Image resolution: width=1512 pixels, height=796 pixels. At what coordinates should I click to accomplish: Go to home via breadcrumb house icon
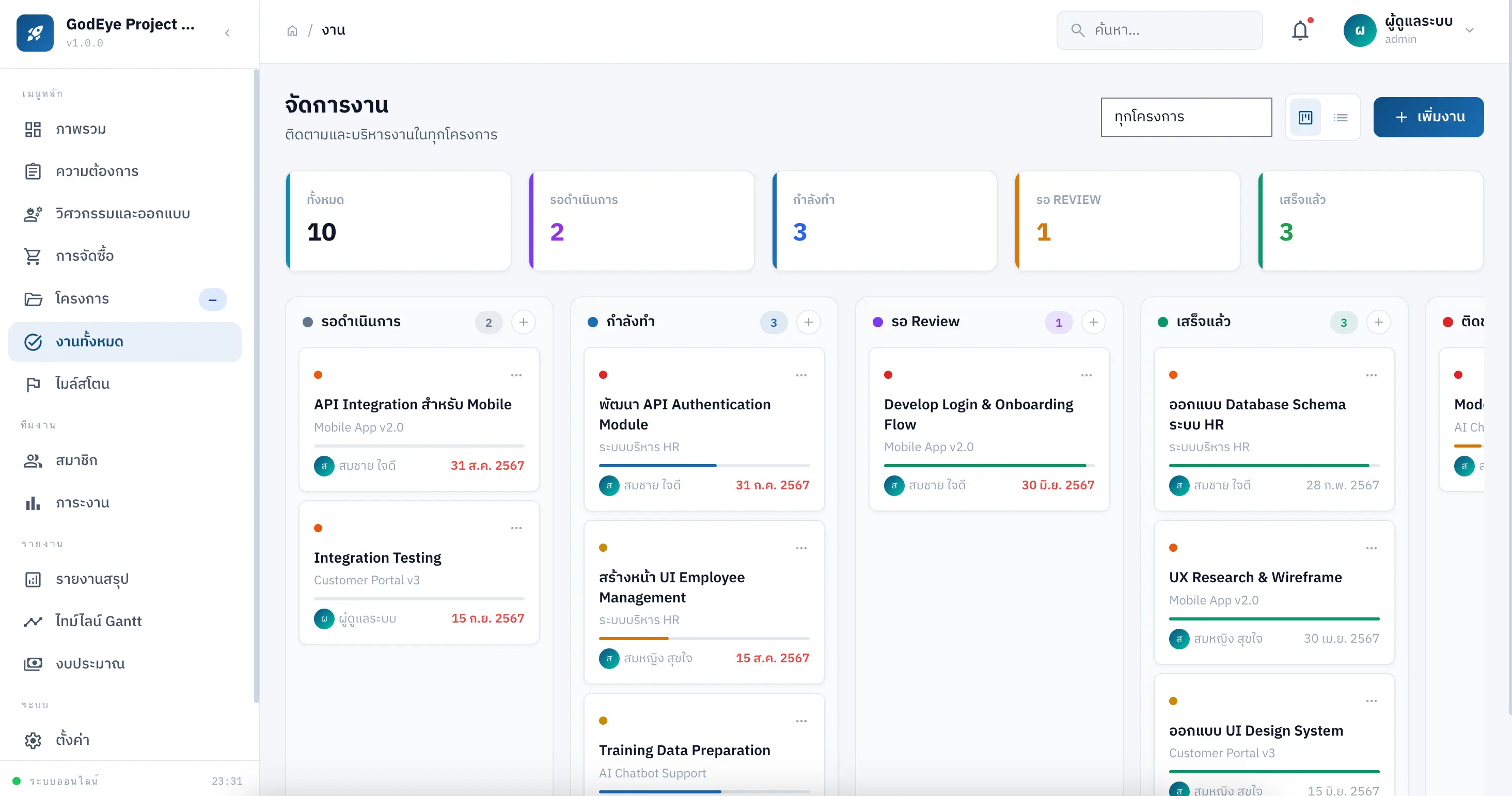292,30
